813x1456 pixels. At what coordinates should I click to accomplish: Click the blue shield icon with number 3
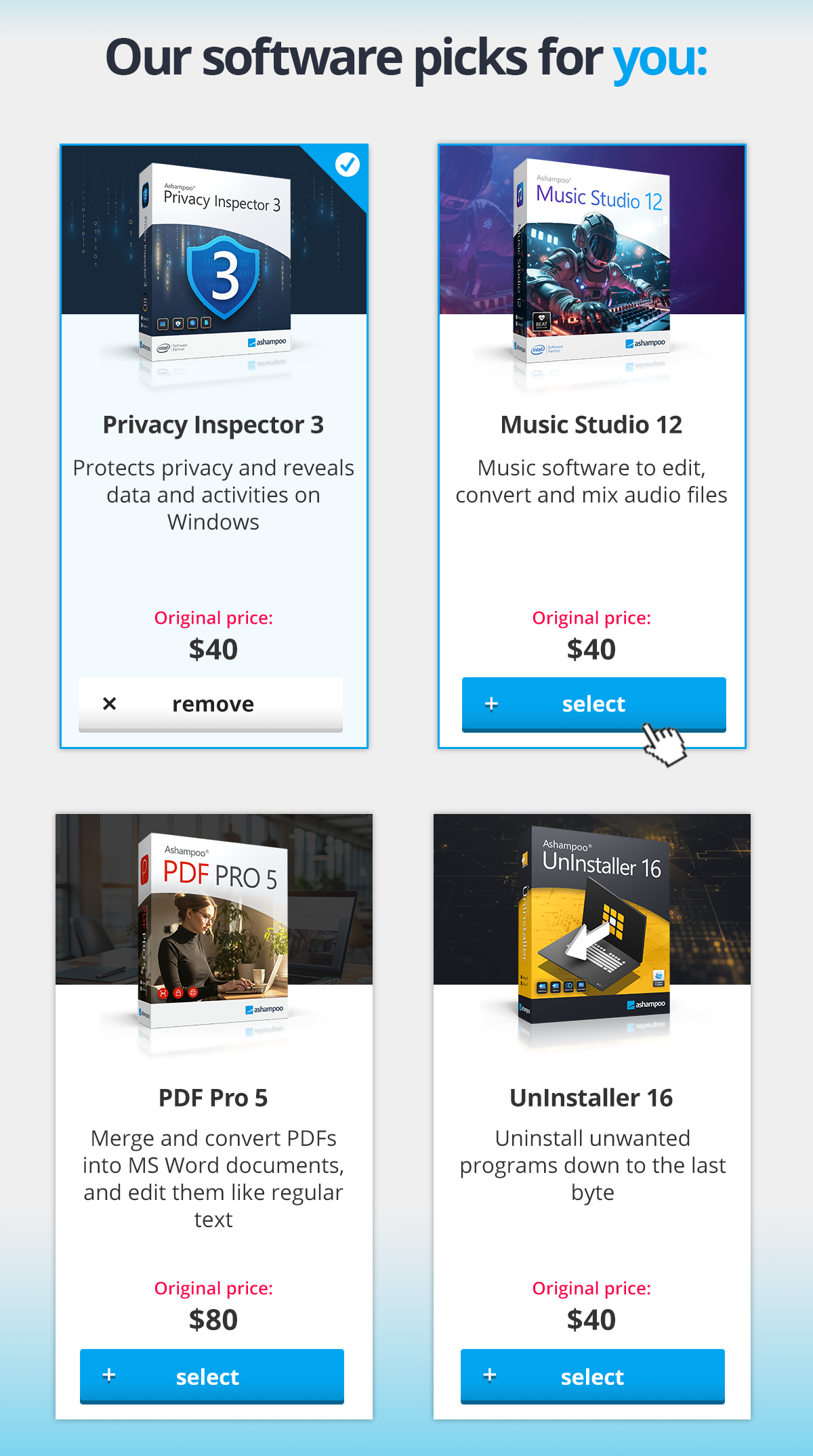click(x=223, y=276)
